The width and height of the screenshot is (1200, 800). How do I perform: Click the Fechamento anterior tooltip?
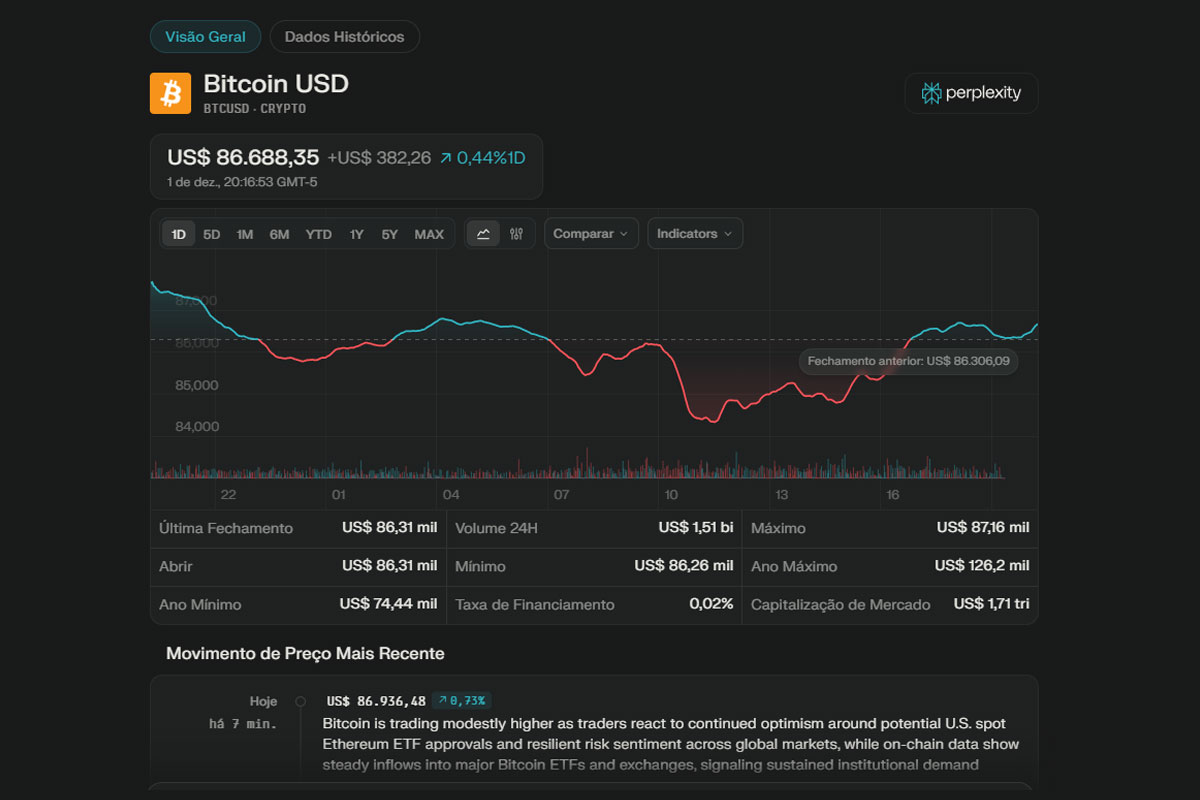[x=908, y=361]
